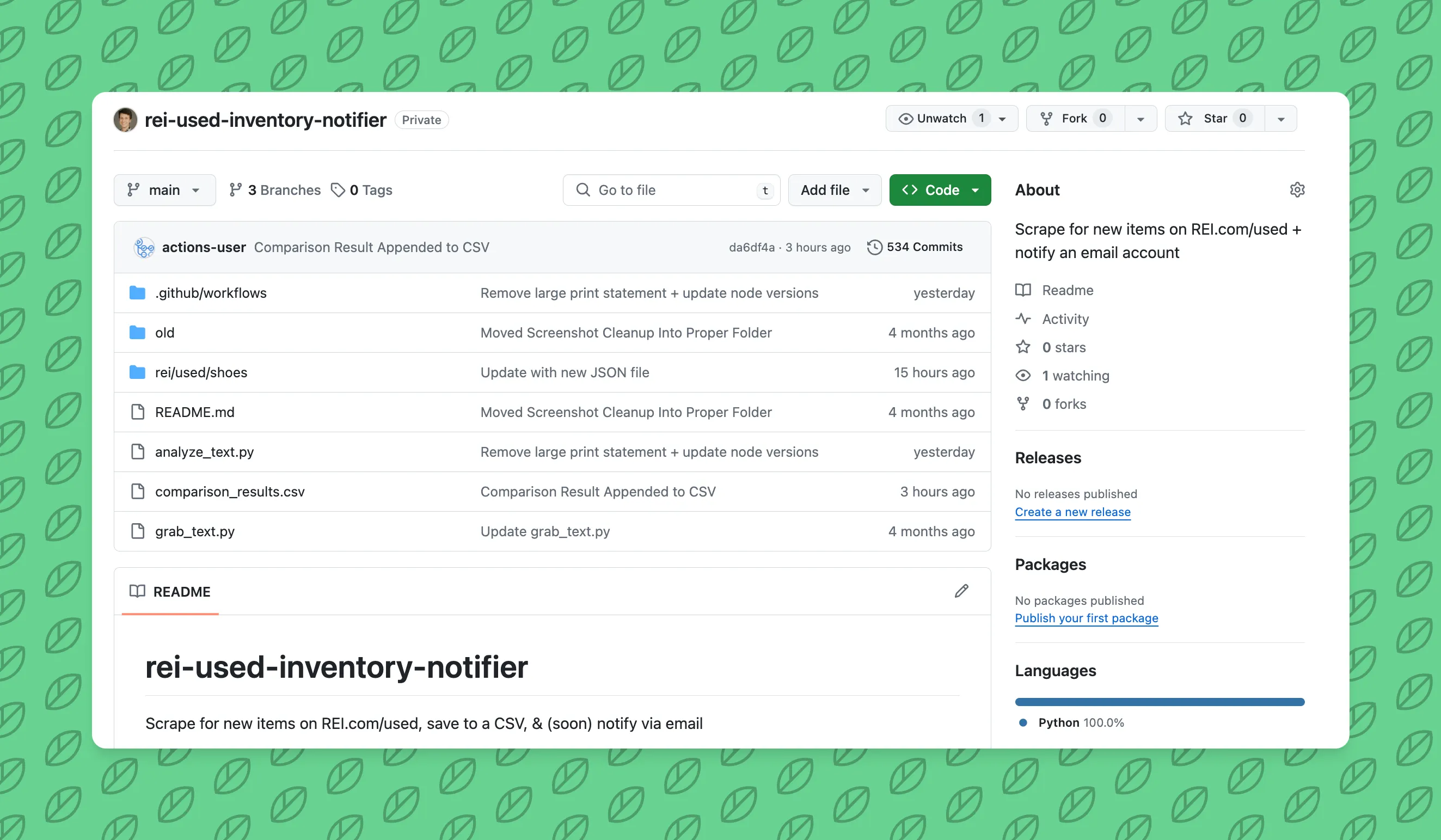Edit README with pencil icon

(x=961, y=591)
